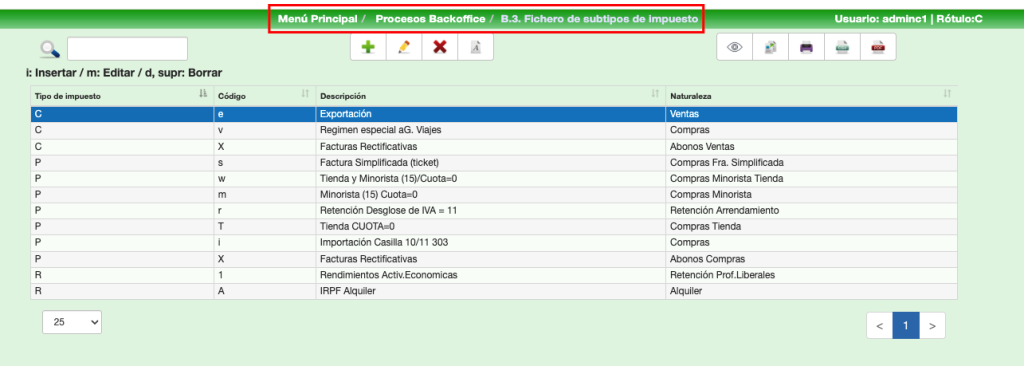
Task: Click the document 'A' icon in toolbar
Action: [475, 47]
